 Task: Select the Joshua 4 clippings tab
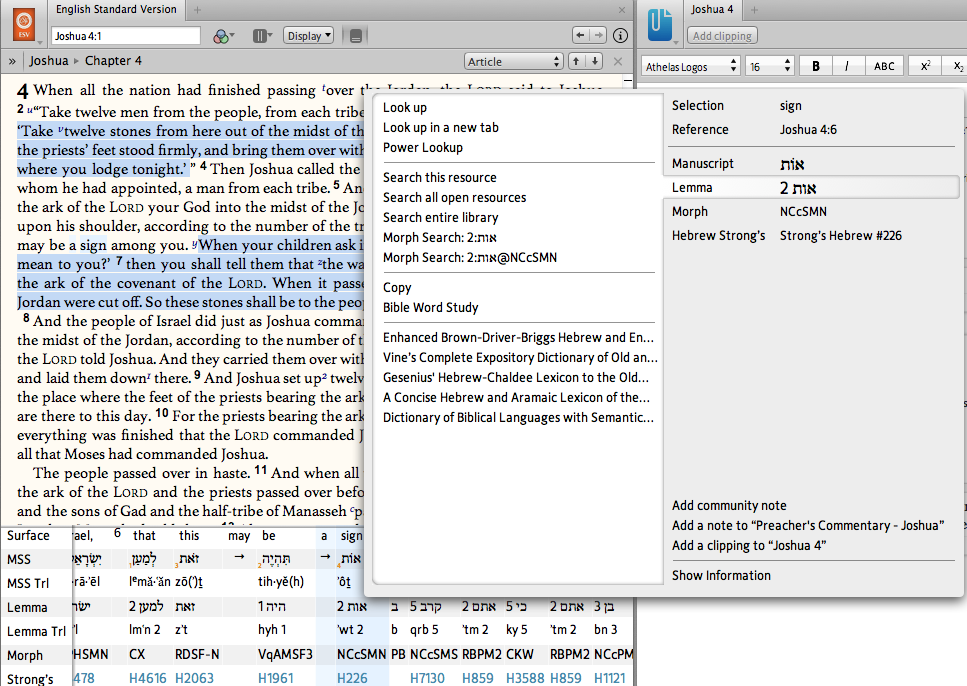point(712,9)
